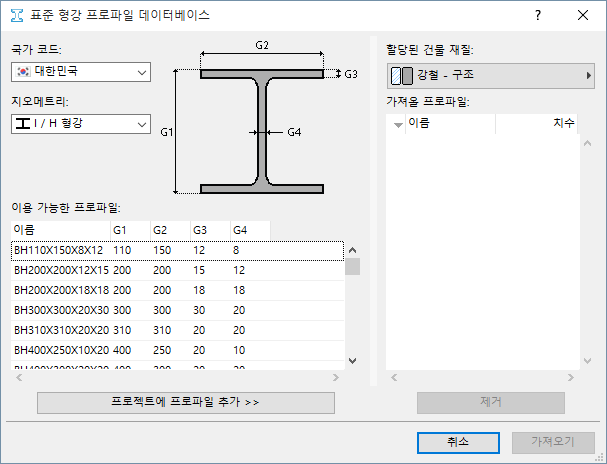
Task: Sort available profiles by G4 column
Action: (250, 230)
